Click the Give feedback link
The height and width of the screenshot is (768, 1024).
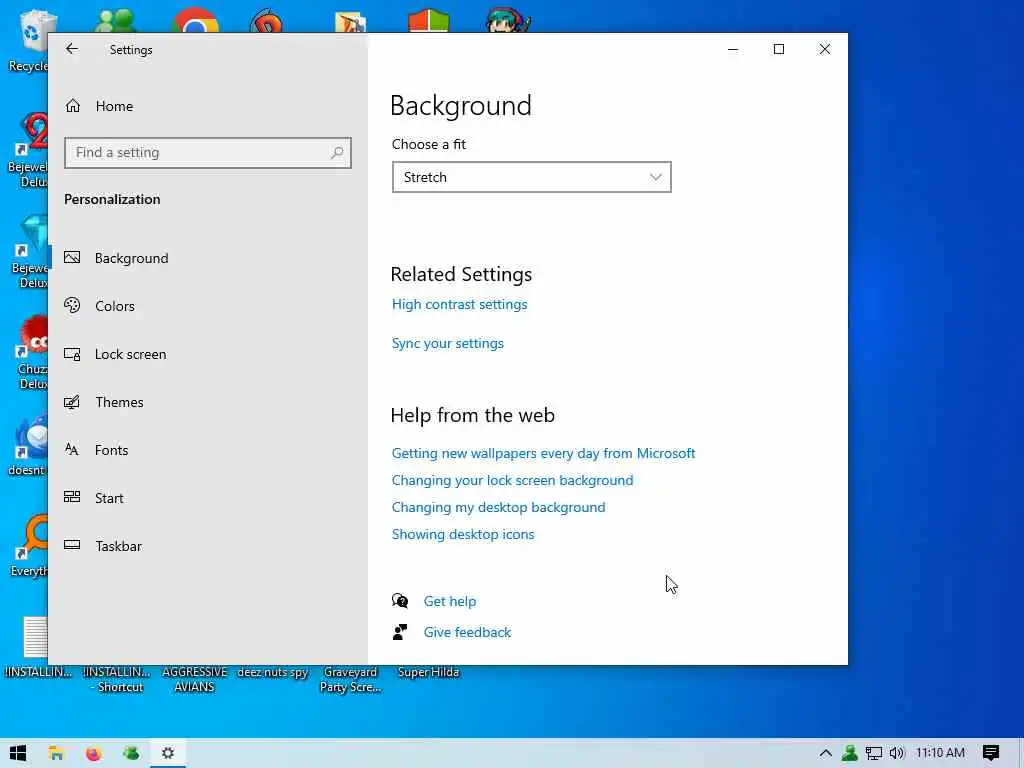[468, 632]
